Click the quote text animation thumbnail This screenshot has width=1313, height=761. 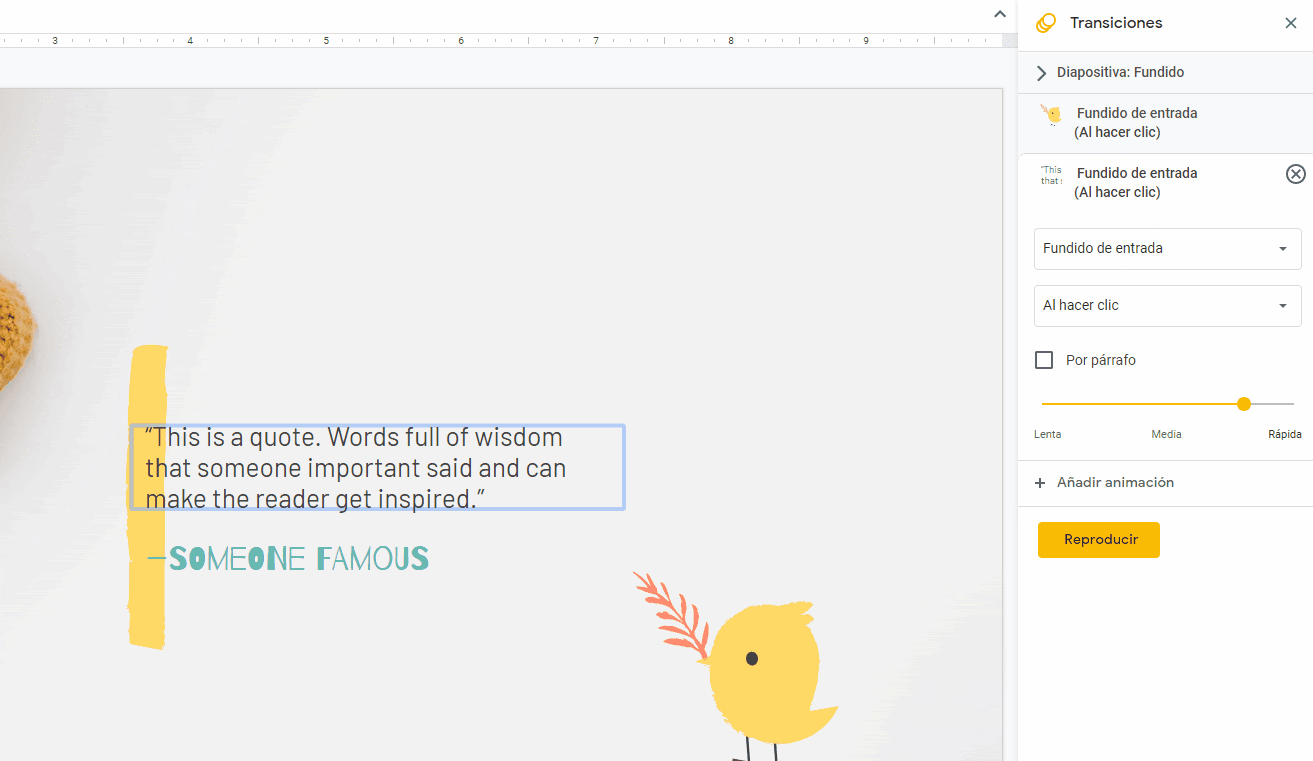[x=1051, y=175]
